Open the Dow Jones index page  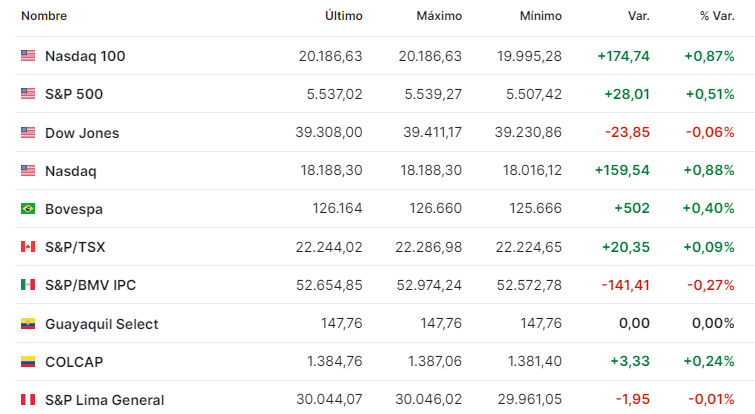click(x=82, y=133)
